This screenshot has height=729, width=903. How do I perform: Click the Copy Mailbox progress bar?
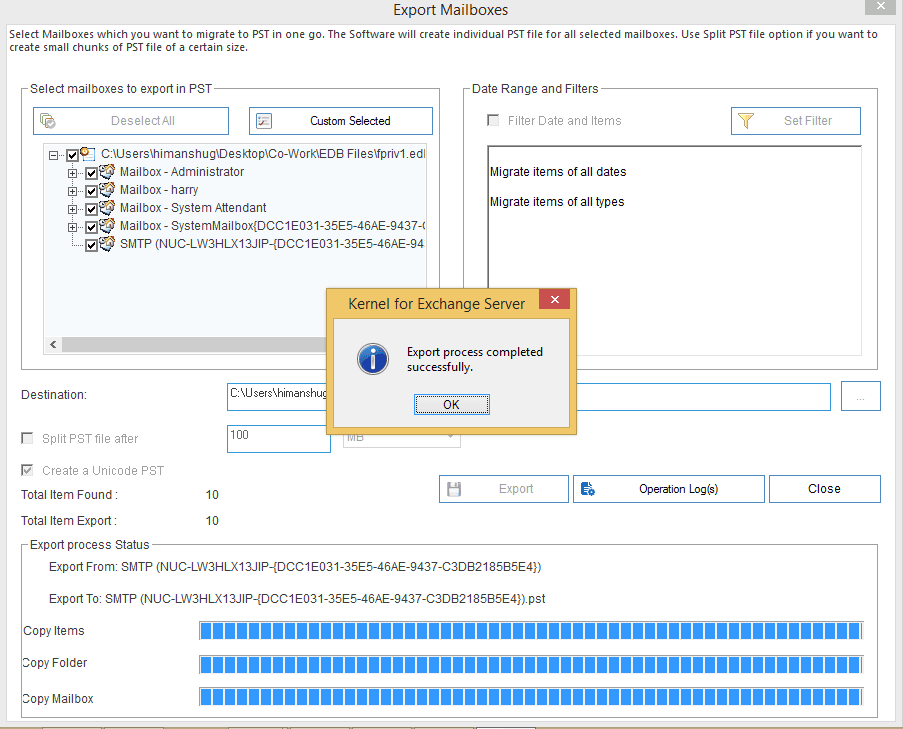[531, 697]
